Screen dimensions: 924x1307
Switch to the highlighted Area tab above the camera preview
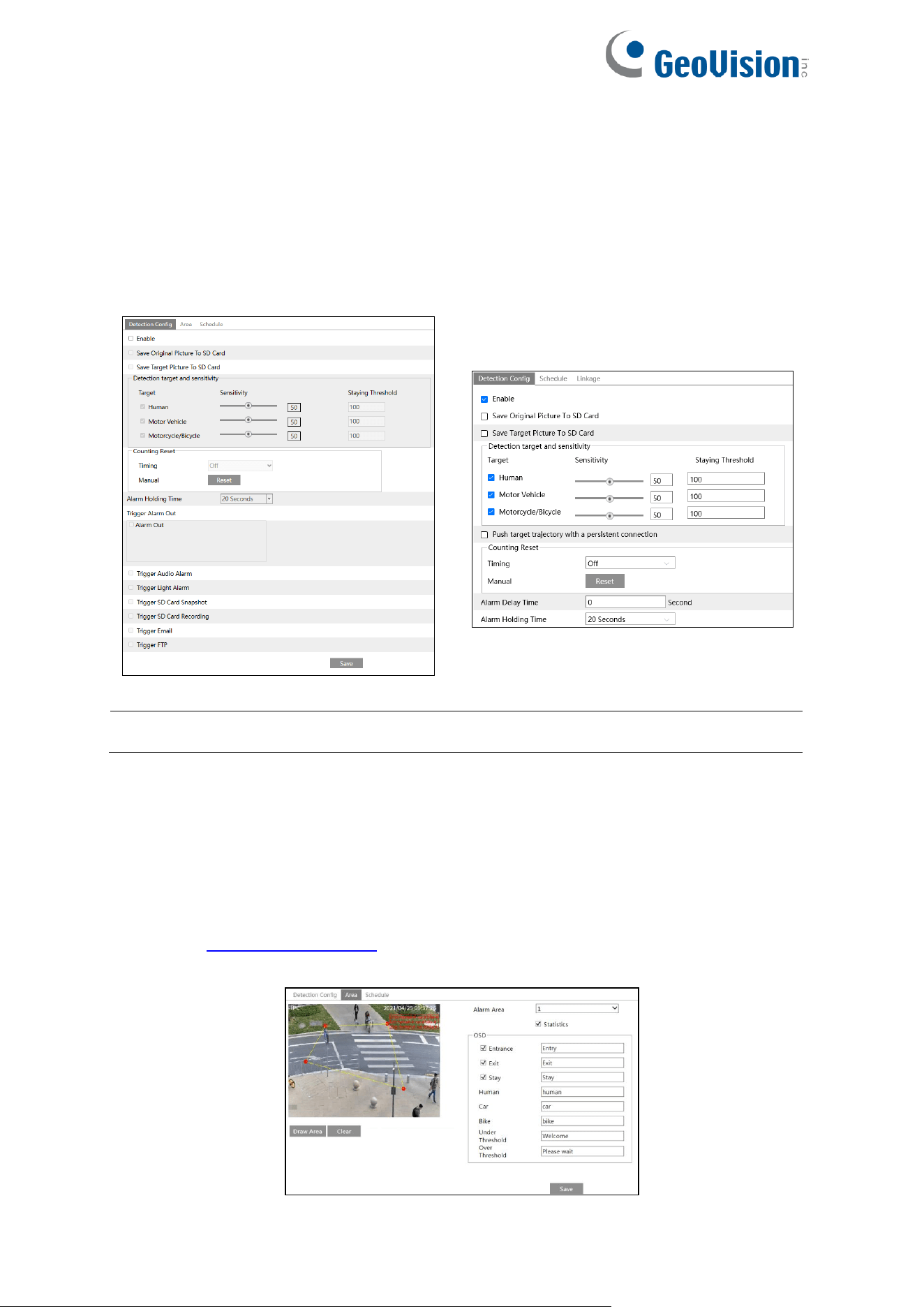[351, 995]
